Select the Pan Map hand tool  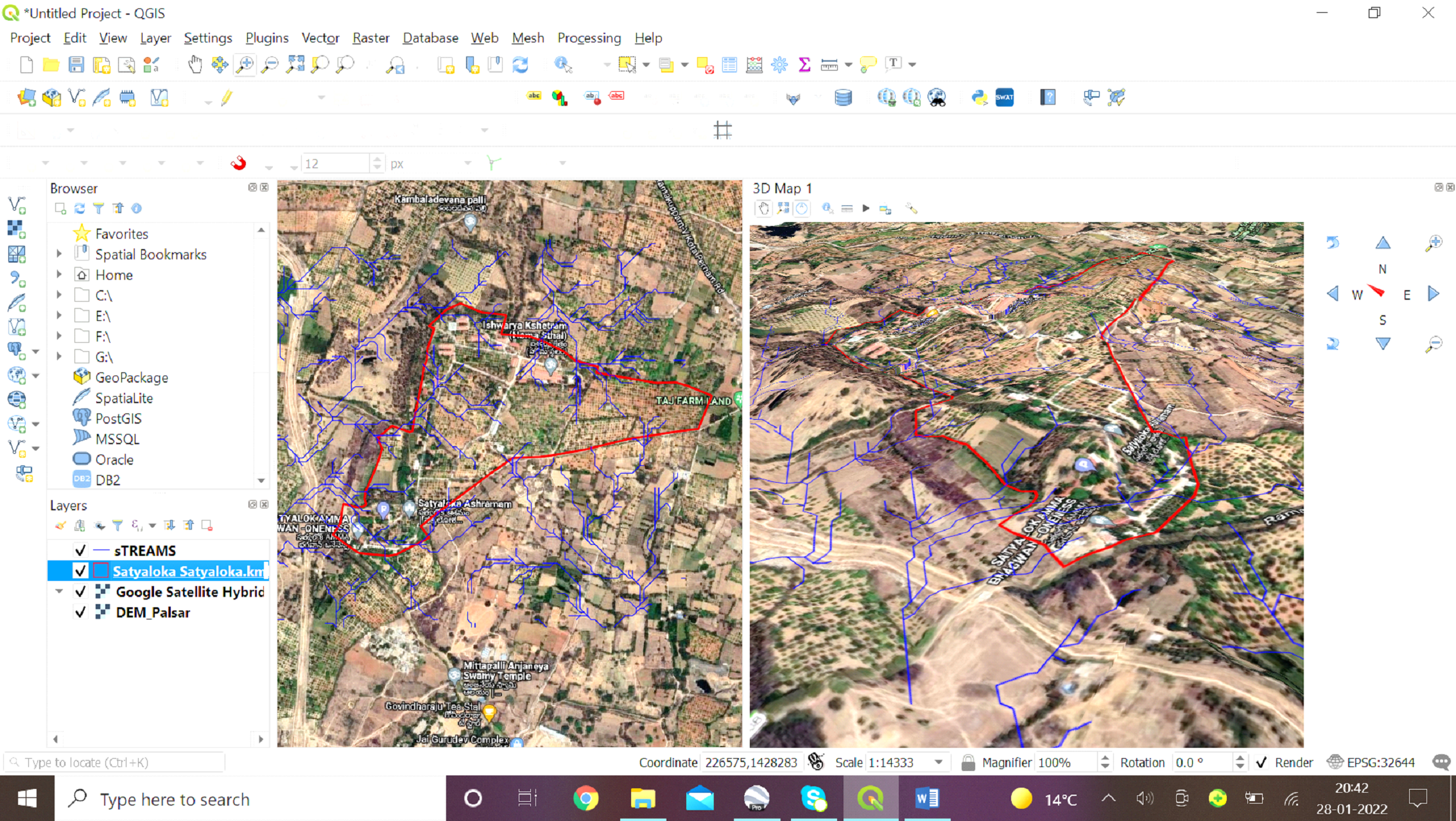coord(195,64)
